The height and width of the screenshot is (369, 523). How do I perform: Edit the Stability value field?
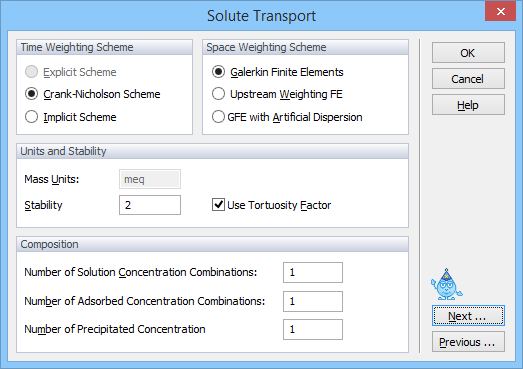tap(150, 205)
